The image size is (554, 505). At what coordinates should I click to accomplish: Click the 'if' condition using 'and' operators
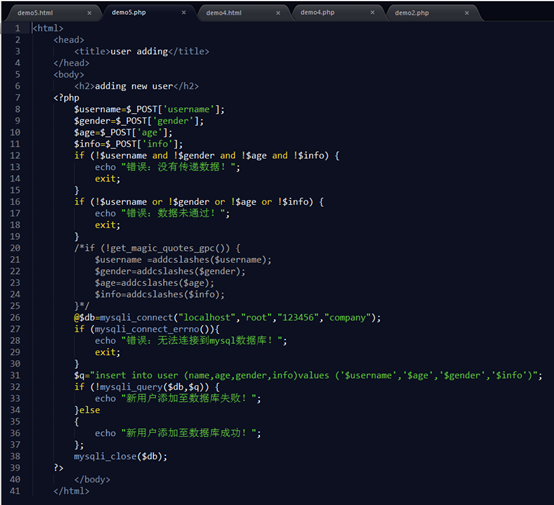click(207, 155)
